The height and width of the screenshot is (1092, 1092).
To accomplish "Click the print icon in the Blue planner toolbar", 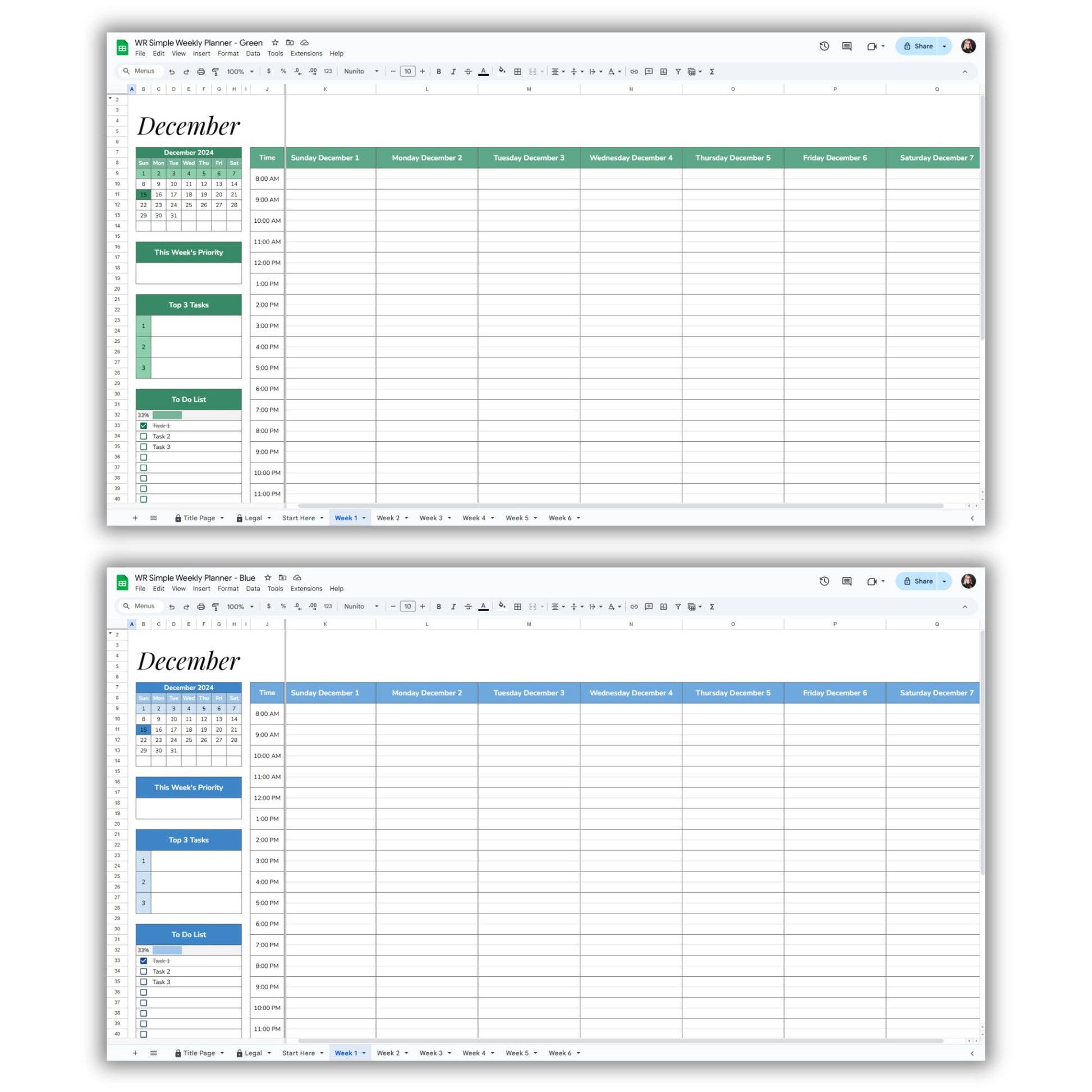I will (x=201, y=607).
